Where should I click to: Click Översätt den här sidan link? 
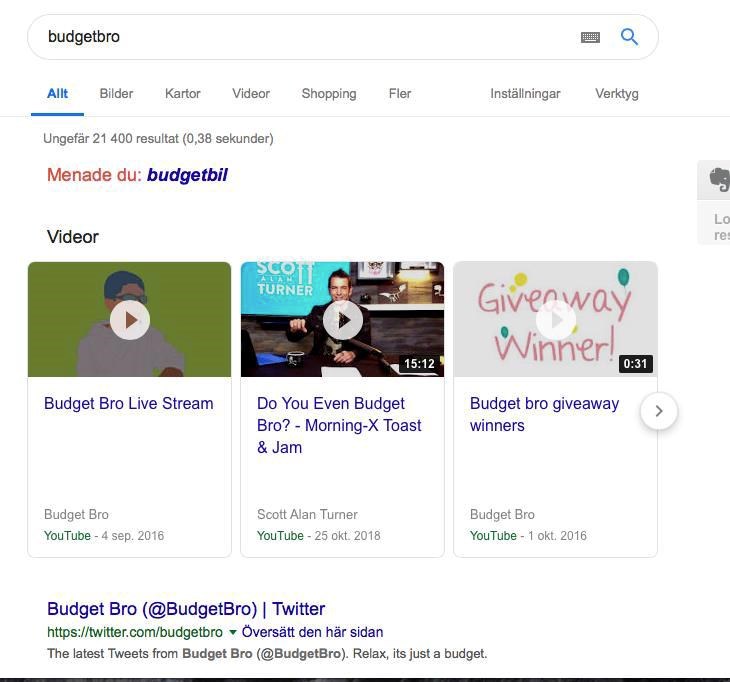coord(312,632)
